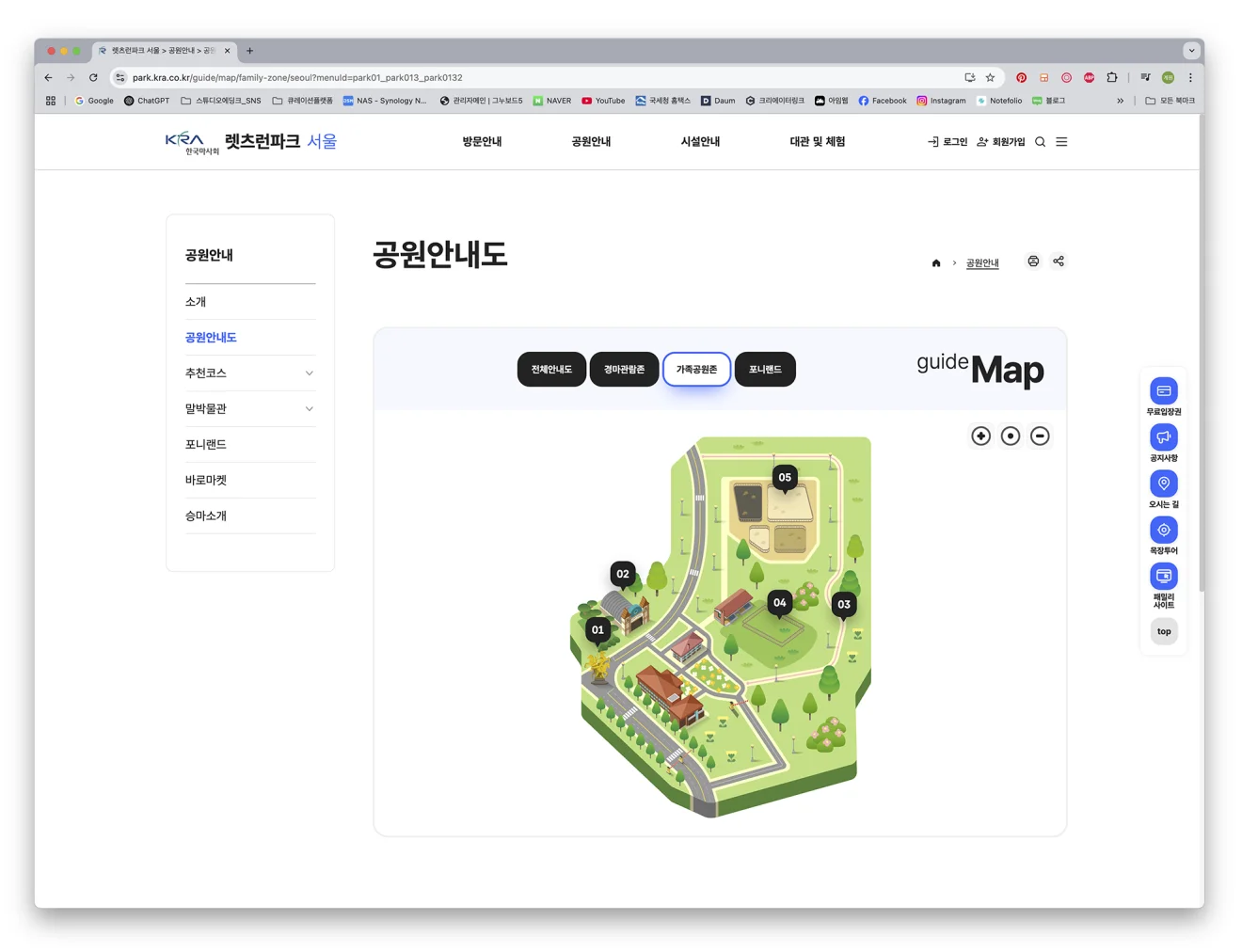Viewport: 1242px width, 952px height.
Task: Open browser extensions puzzle icon
Action: pyautogui.click(x=1112, y=78)
